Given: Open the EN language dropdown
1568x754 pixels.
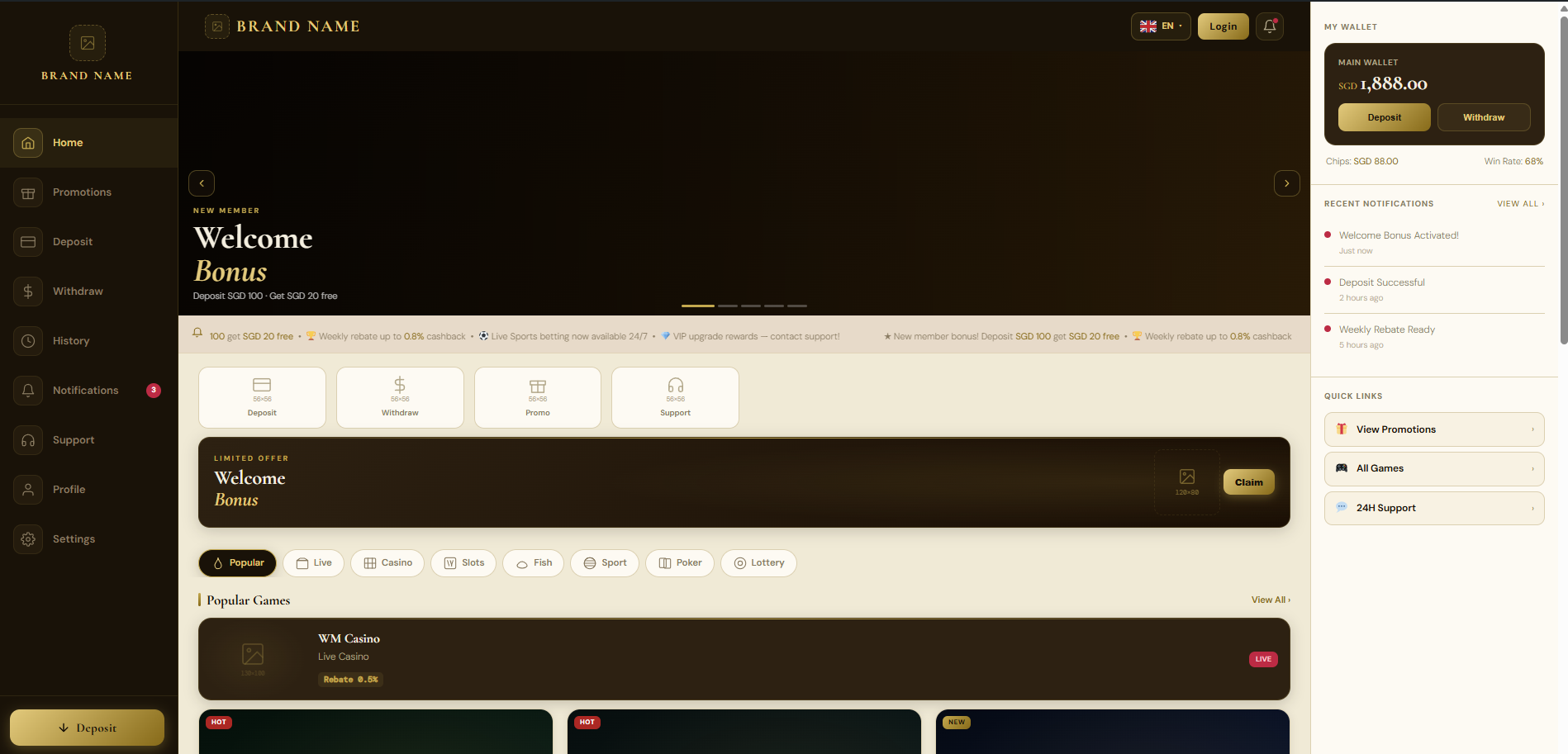Looking at the screenshot, I should coord(1161,26).
